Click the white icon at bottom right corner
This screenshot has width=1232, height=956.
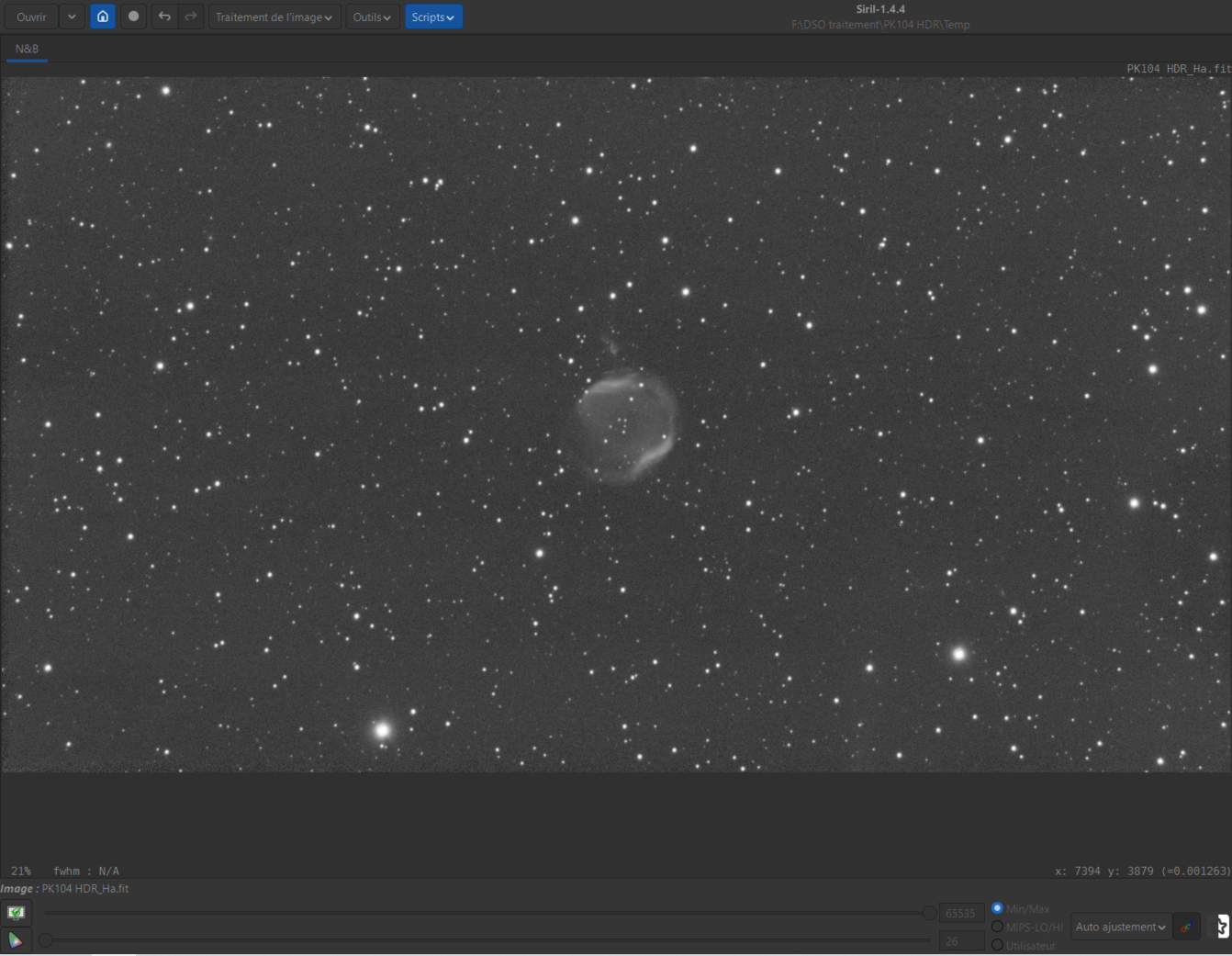(1223, 927)
